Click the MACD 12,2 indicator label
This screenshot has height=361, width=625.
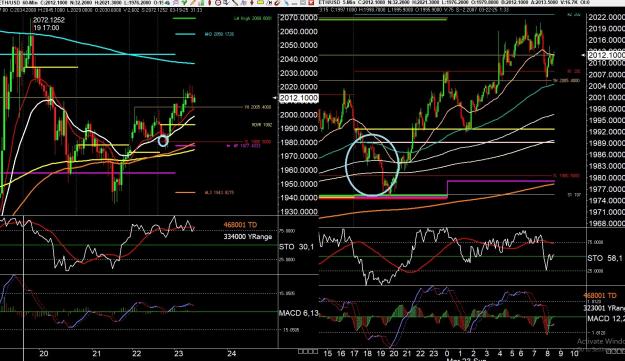point(606,318)
